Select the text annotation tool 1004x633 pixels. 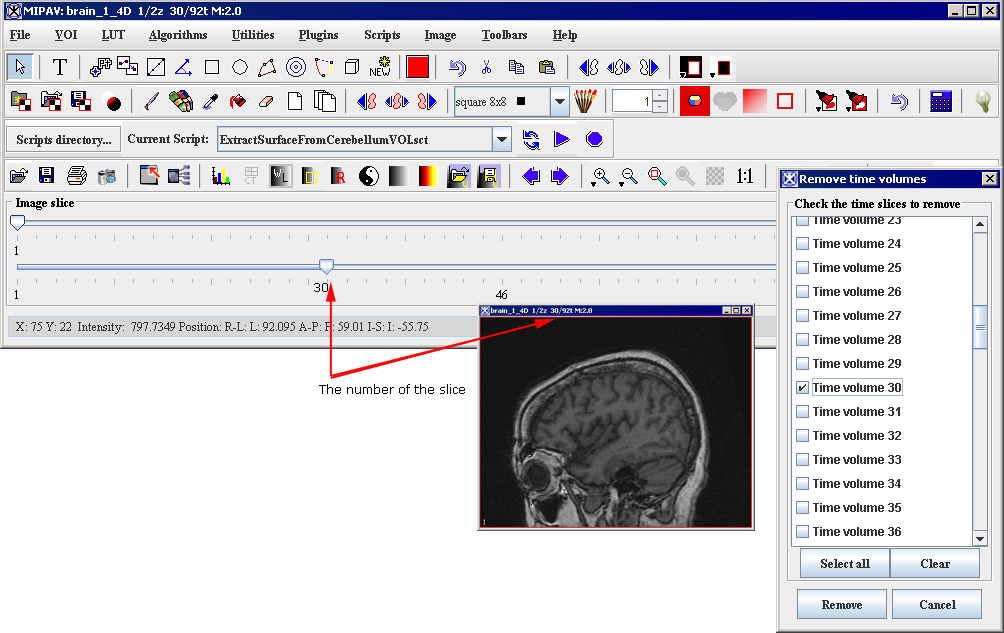click(60, 67)
